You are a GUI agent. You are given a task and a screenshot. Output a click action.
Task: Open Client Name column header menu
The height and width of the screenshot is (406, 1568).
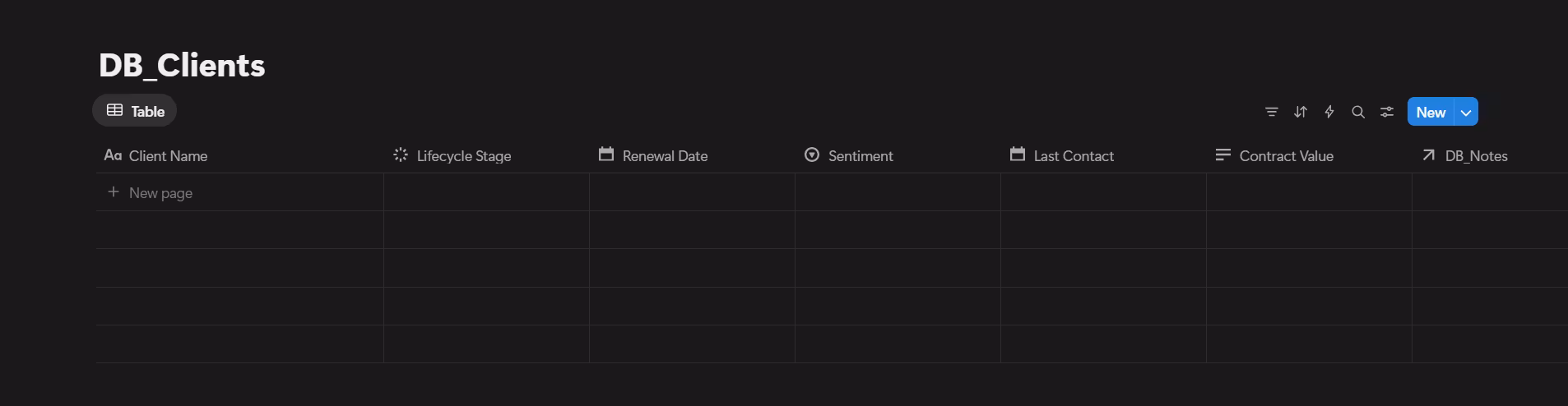(x=168, y=156)
